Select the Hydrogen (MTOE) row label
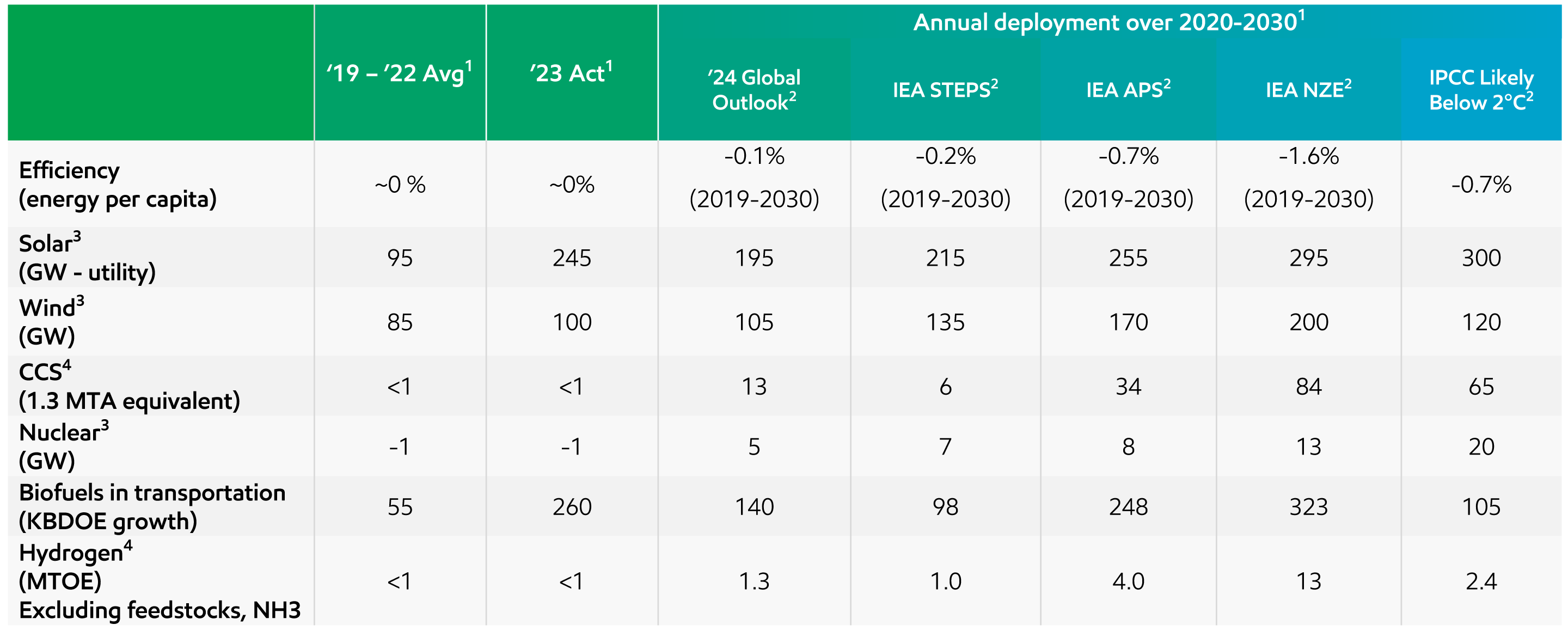This screenshot has height=631, width=1568. (x=160, y=580)
